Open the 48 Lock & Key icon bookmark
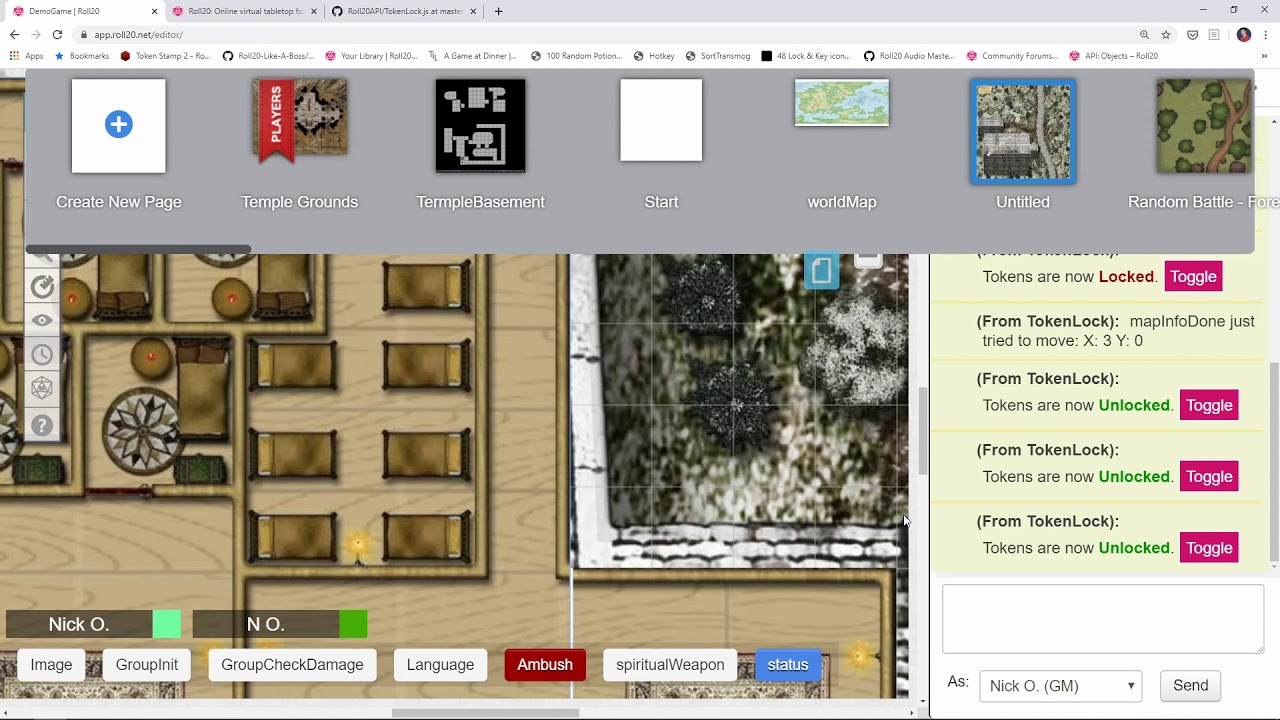 806,56
